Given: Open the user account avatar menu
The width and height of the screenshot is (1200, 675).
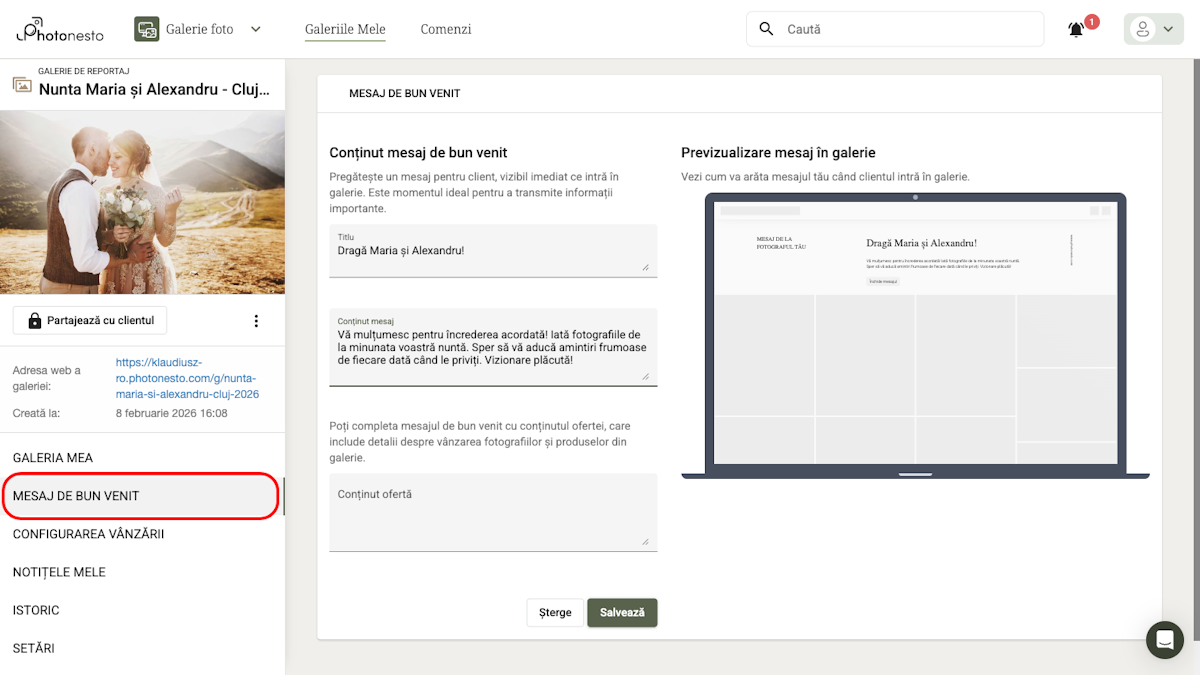Looking at the screenshot, I should [1154, 29].
